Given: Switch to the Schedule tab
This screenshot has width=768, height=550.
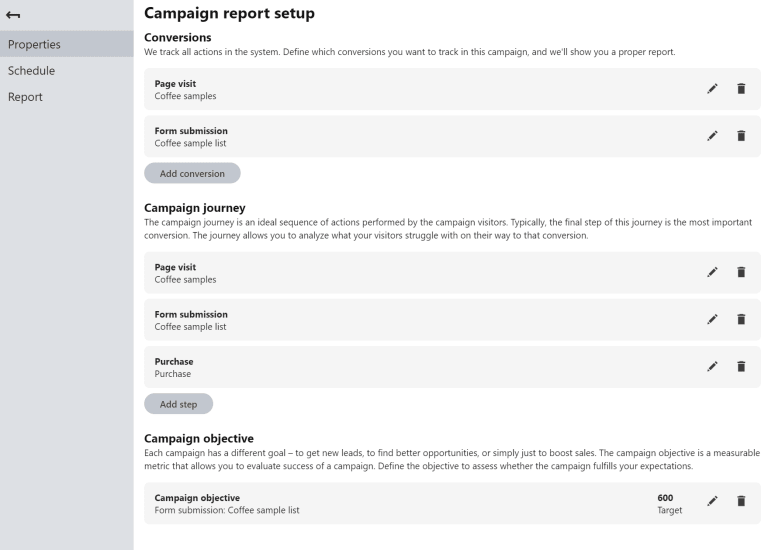Looking at the screenshot, I should pyautogui.click(x=32, y=71).
